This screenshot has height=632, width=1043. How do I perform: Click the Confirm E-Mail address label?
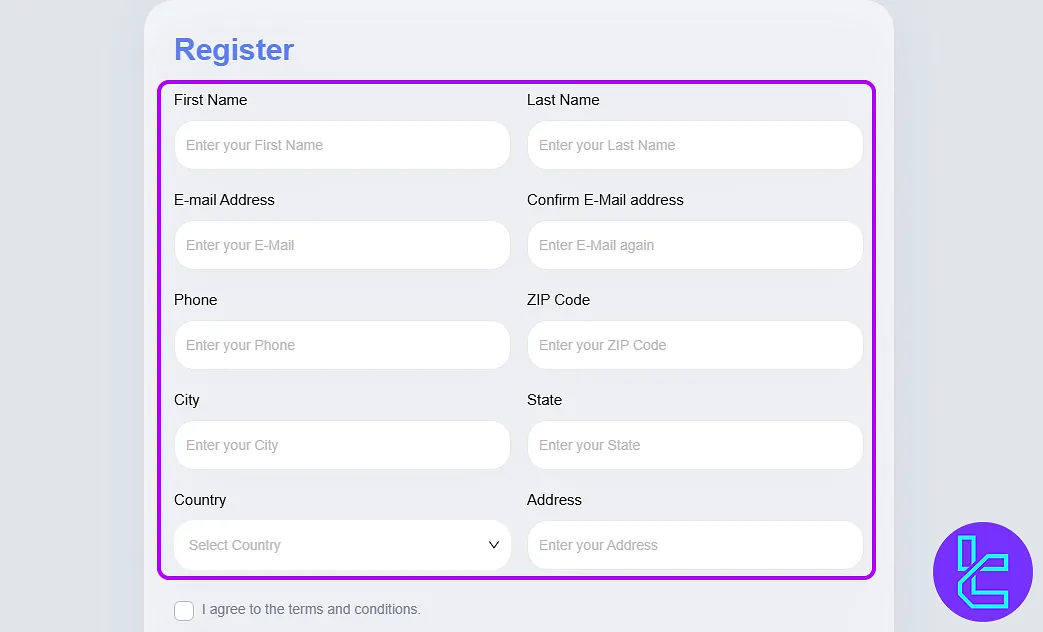(x=605, y=200)
